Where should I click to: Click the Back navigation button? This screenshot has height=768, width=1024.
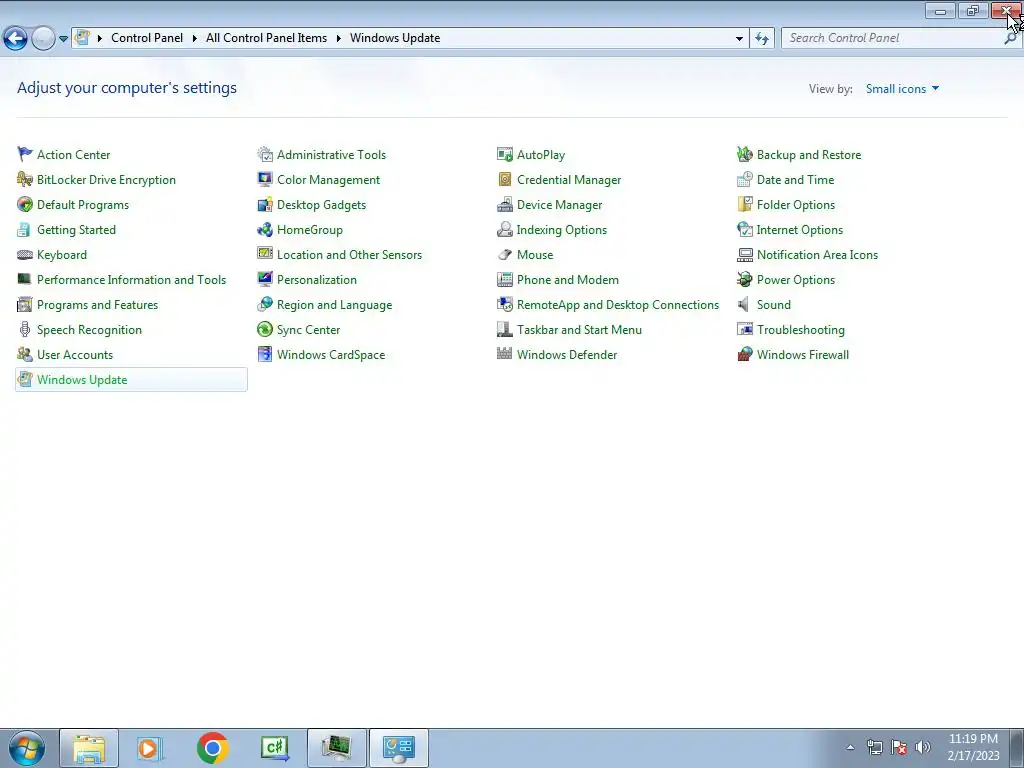(x=15, y=39)
